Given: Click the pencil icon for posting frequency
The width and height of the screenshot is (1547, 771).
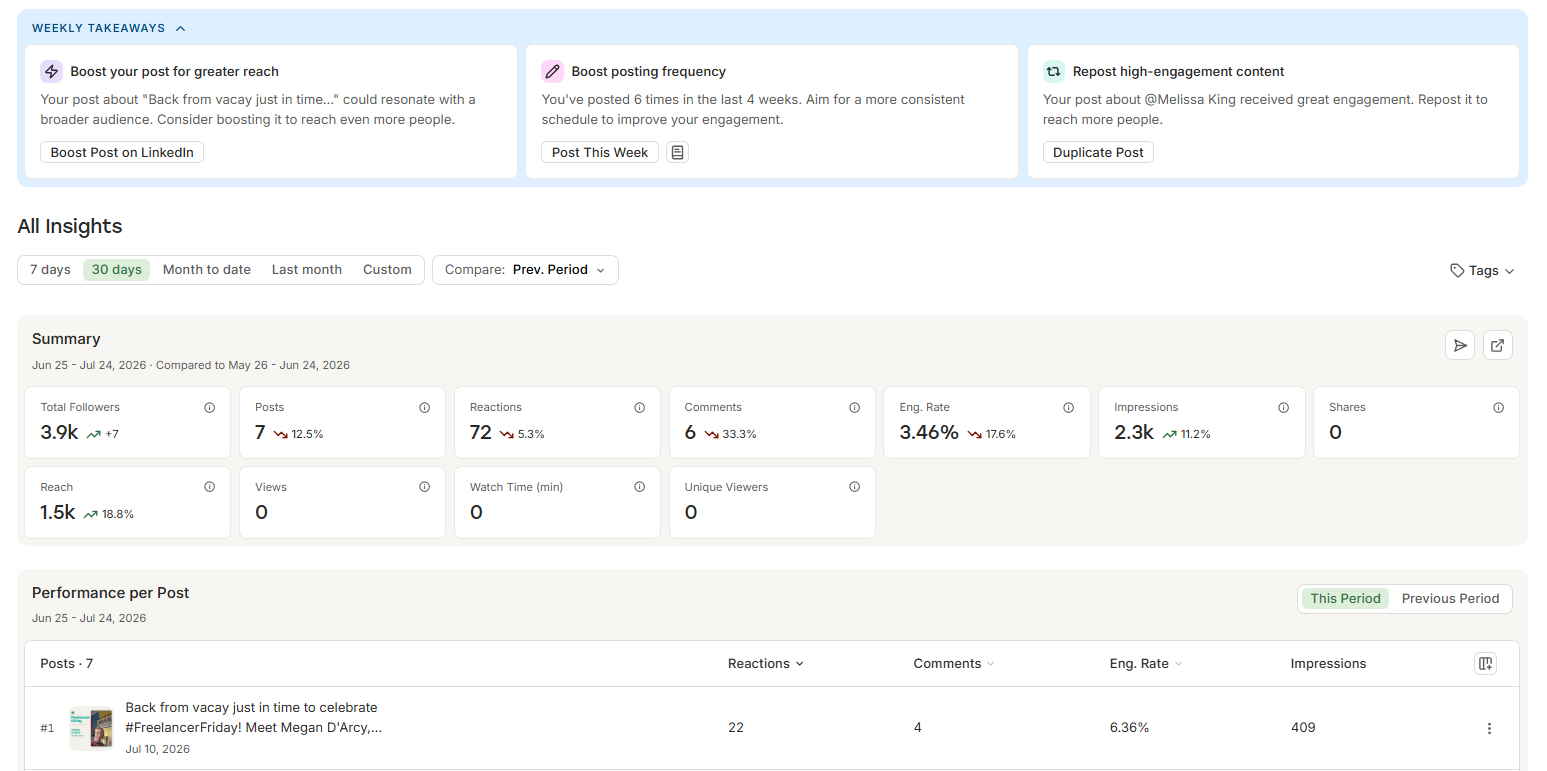Looking at the screenshot, I should tap(553, 71).
